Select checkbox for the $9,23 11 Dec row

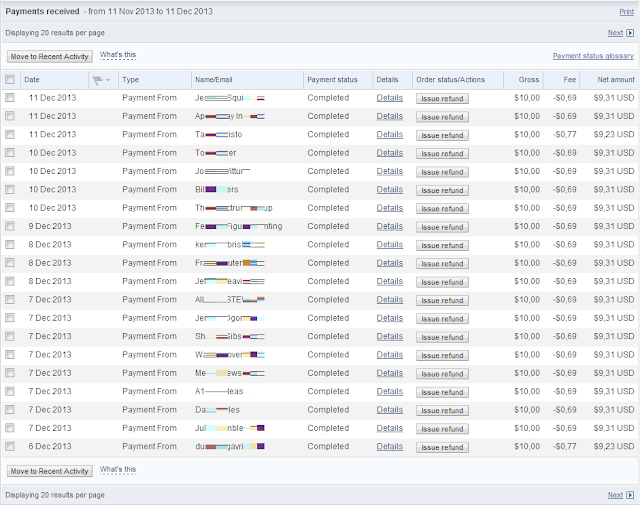[x=10, y=134]
